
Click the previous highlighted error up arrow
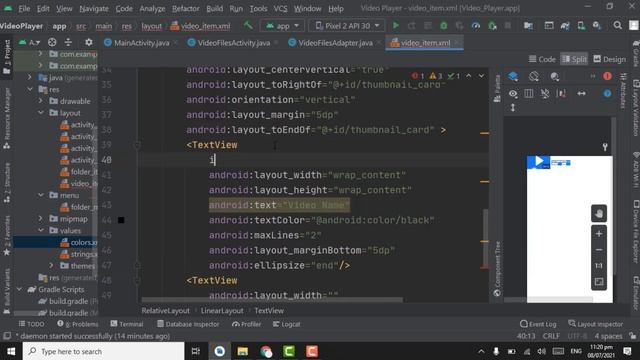(469, 76)
